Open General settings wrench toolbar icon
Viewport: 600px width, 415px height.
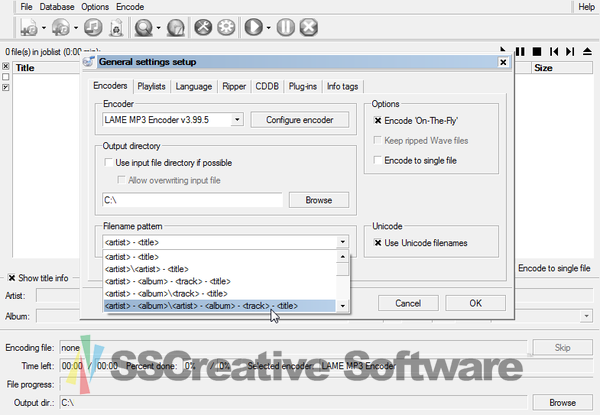click(203, 28)
